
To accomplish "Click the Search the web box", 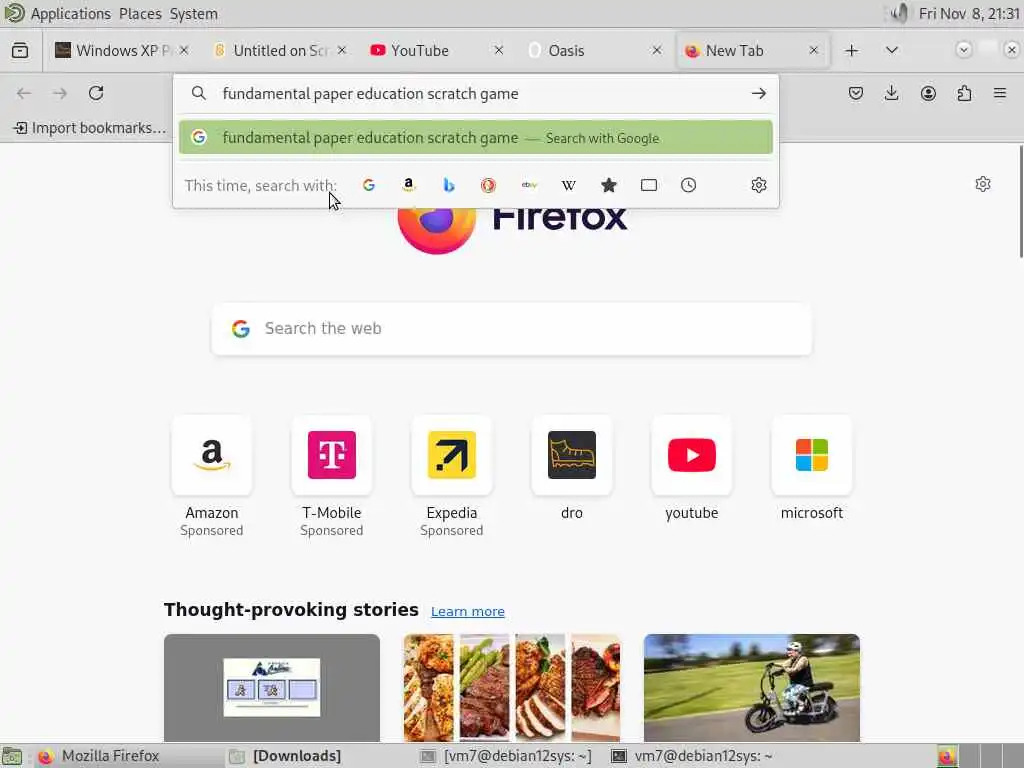I will pos(512,328).
